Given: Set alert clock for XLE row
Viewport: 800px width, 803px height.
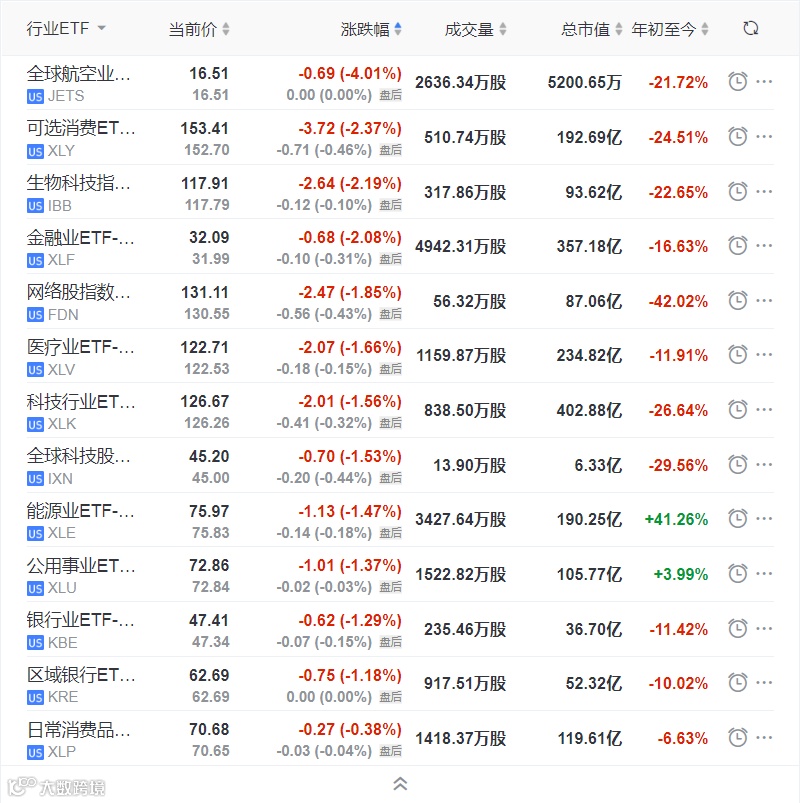Looking at the screenshot, I should coord(738,519).
